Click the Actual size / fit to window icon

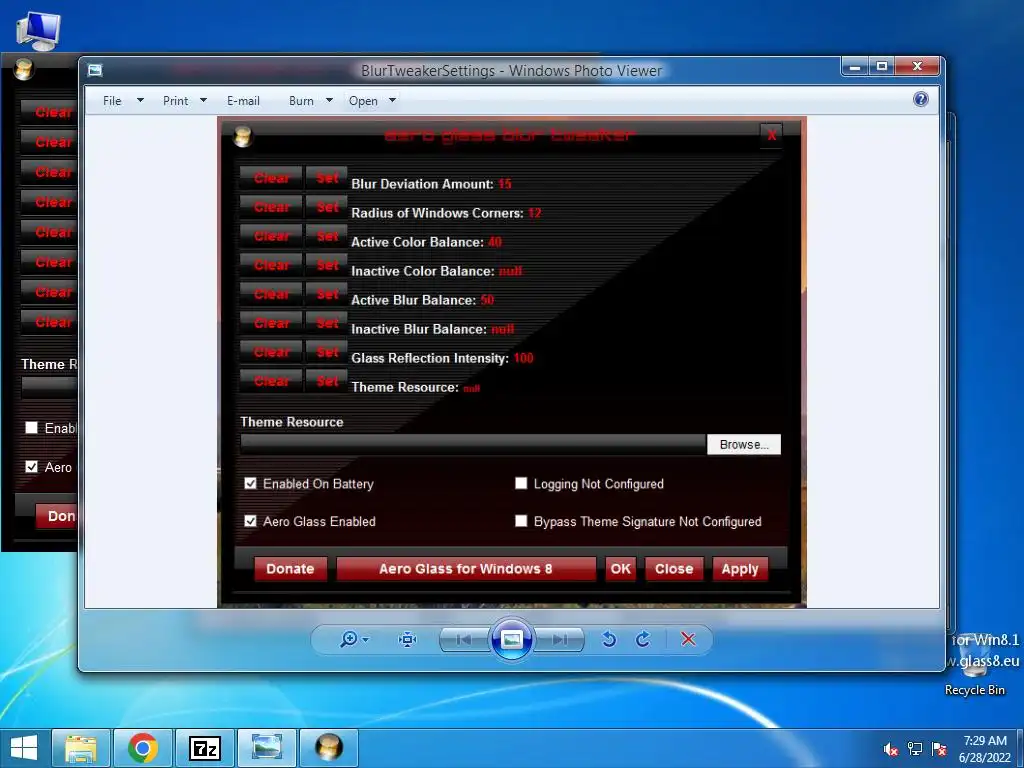pos(408,639)
